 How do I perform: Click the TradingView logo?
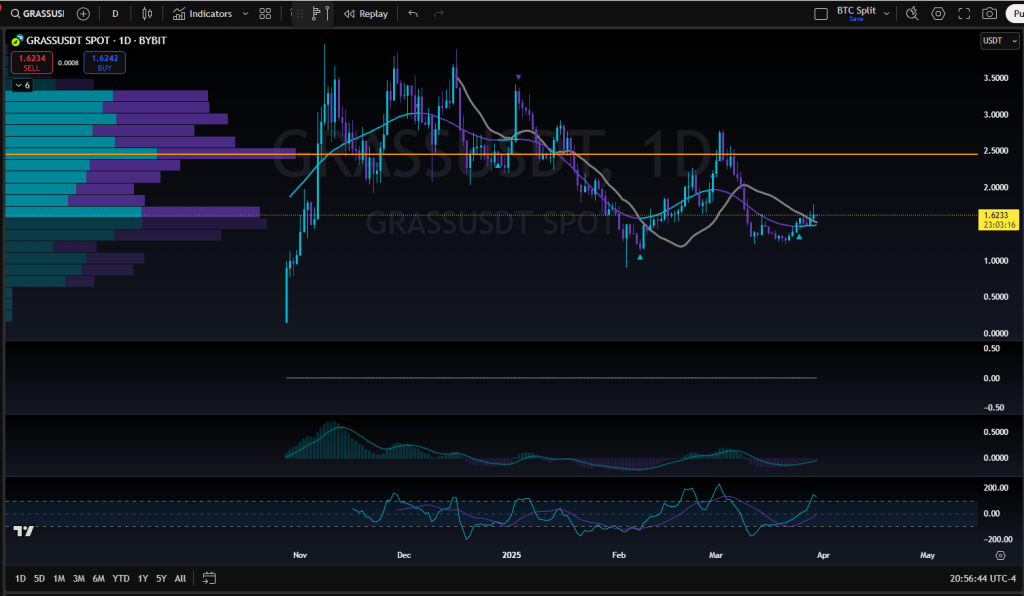tap(24, 531)
